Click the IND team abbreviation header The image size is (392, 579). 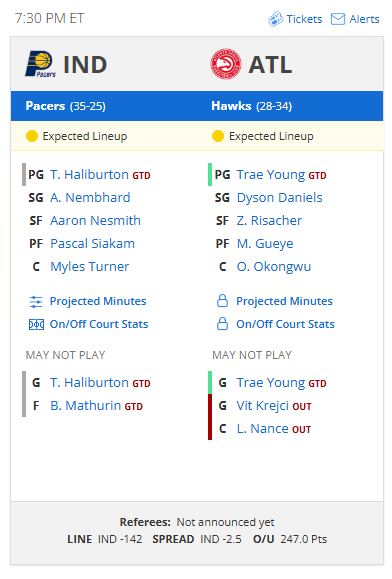(85, 65)
